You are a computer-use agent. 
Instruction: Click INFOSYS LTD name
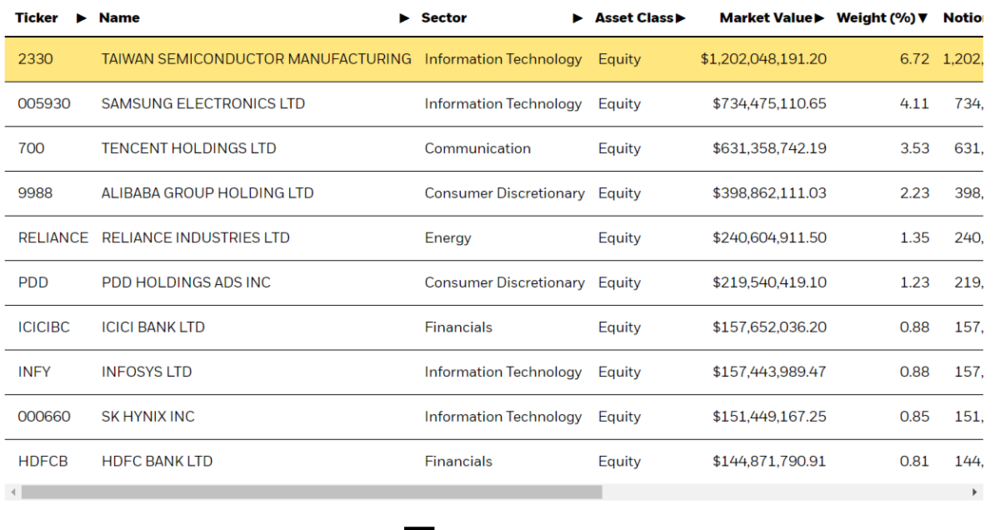tap(147, 371)
